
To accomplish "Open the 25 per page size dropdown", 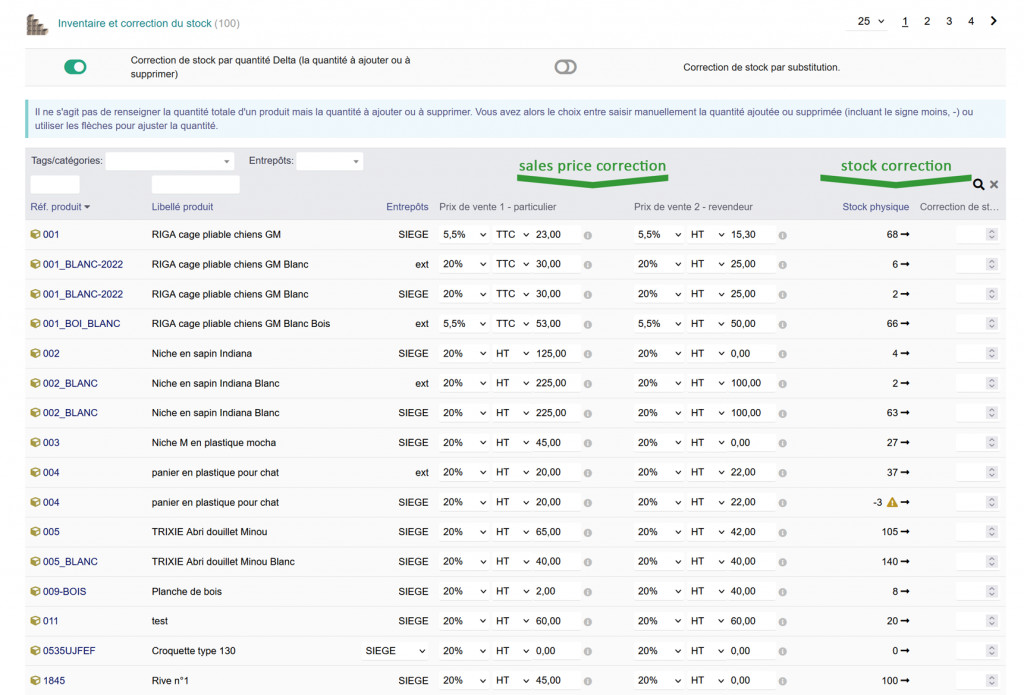I will tap(871, 21).
